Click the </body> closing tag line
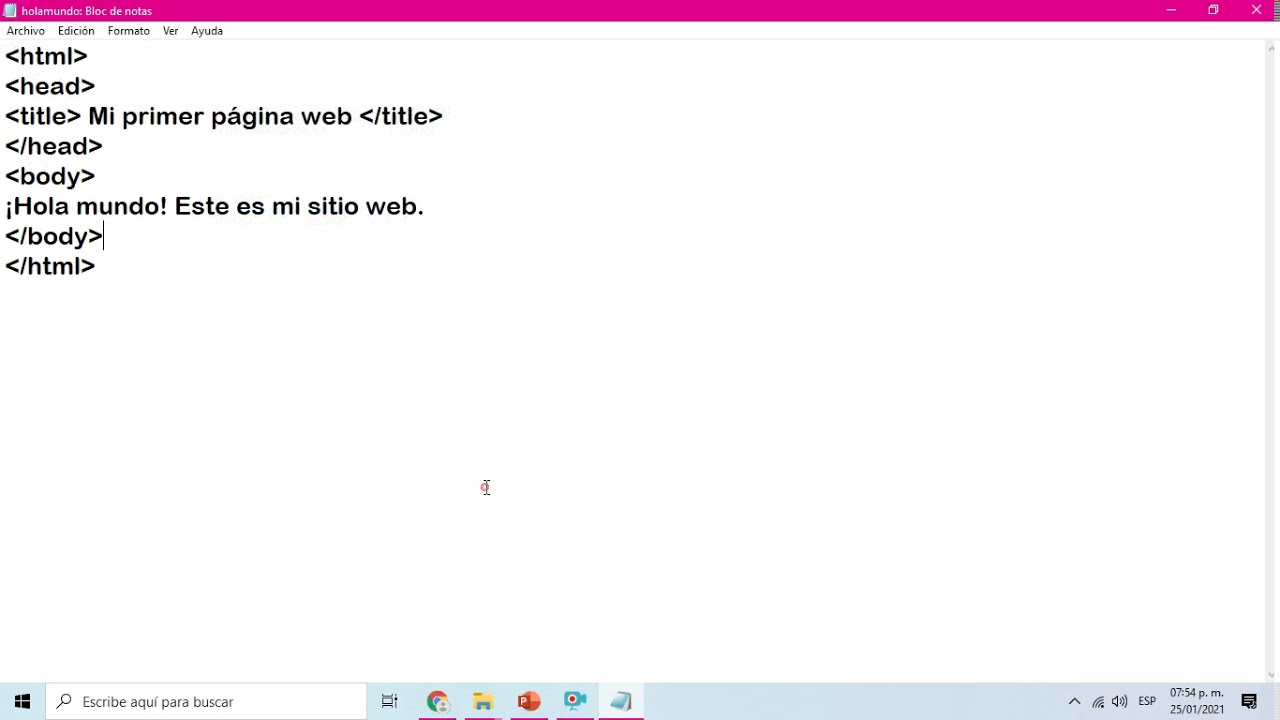 (x=54, y=236)
